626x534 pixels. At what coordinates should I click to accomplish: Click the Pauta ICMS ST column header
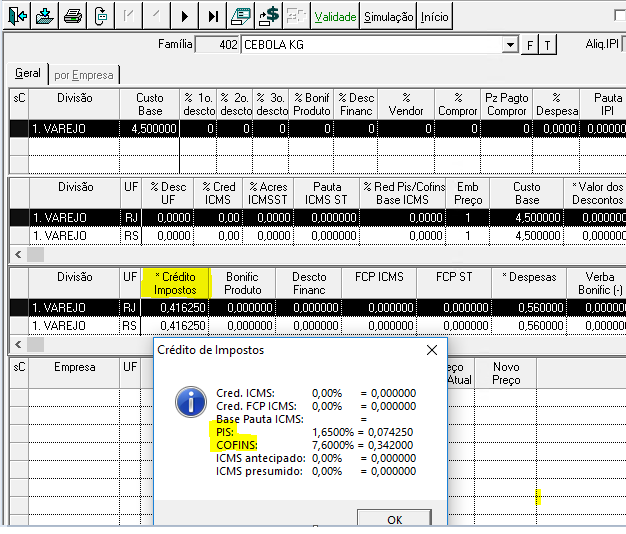point(327,193)
